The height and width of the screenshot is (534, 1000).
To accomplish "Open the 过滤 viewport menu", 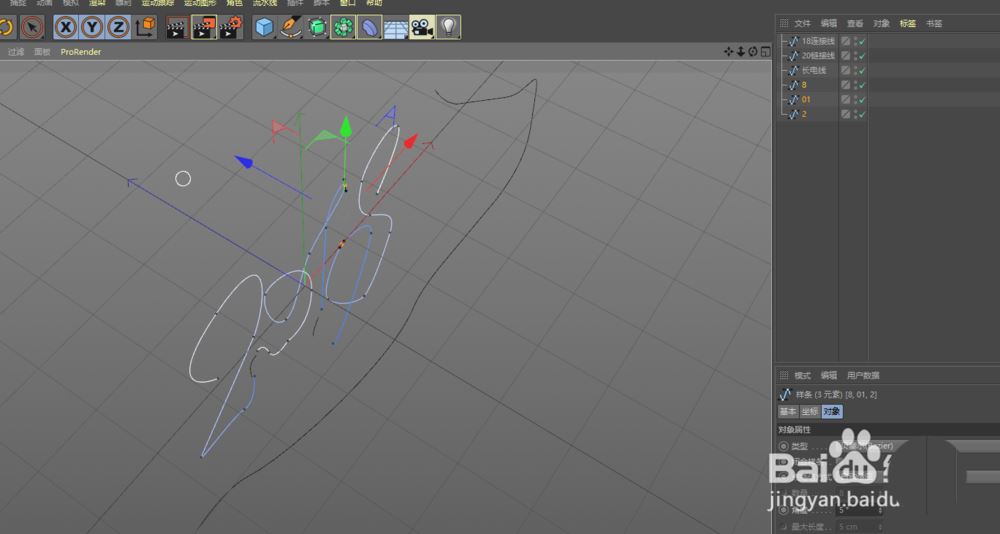I will (16, 52).
